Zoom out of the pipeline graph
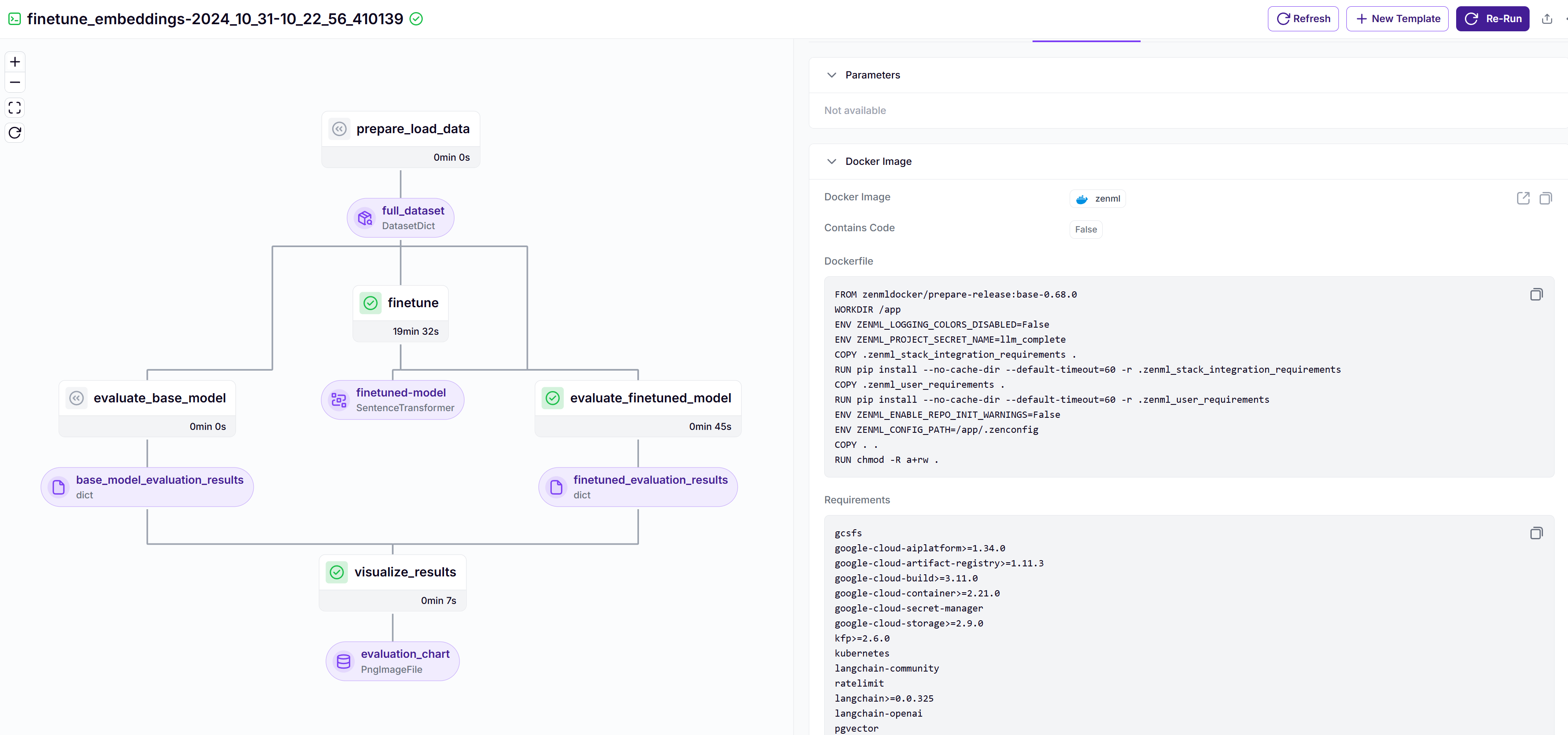Image resolution: width=1568 pixels, height=735 pixels. 15,82
